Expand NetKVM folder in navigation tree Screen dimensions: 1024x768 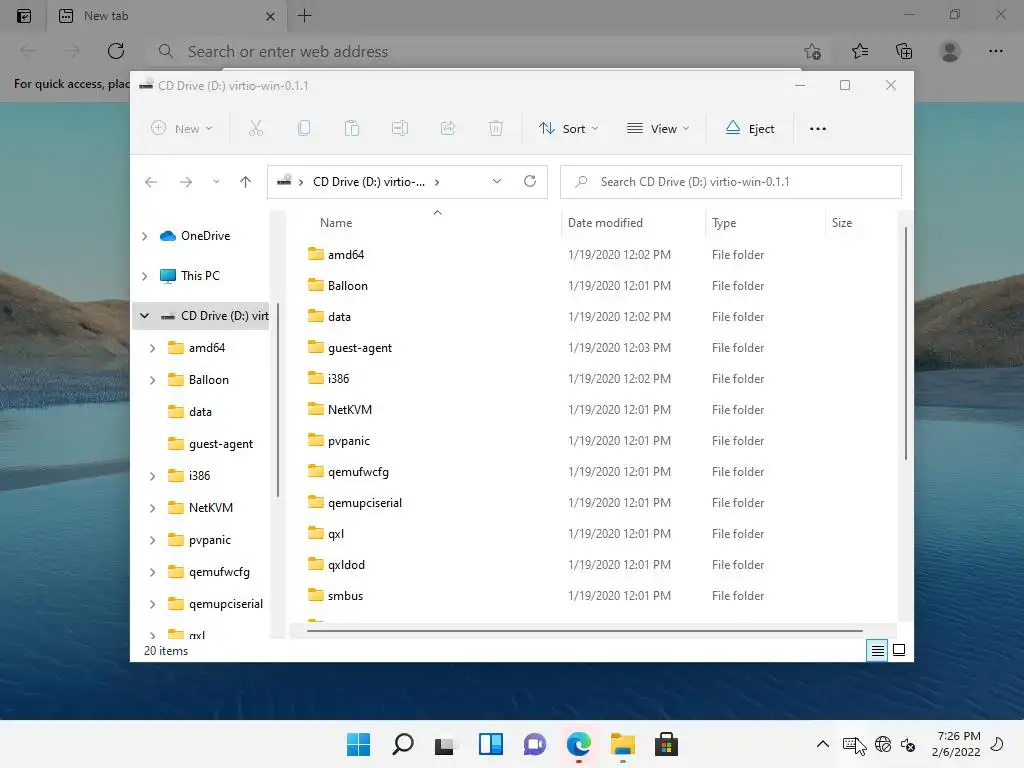(x=152, y=508)
